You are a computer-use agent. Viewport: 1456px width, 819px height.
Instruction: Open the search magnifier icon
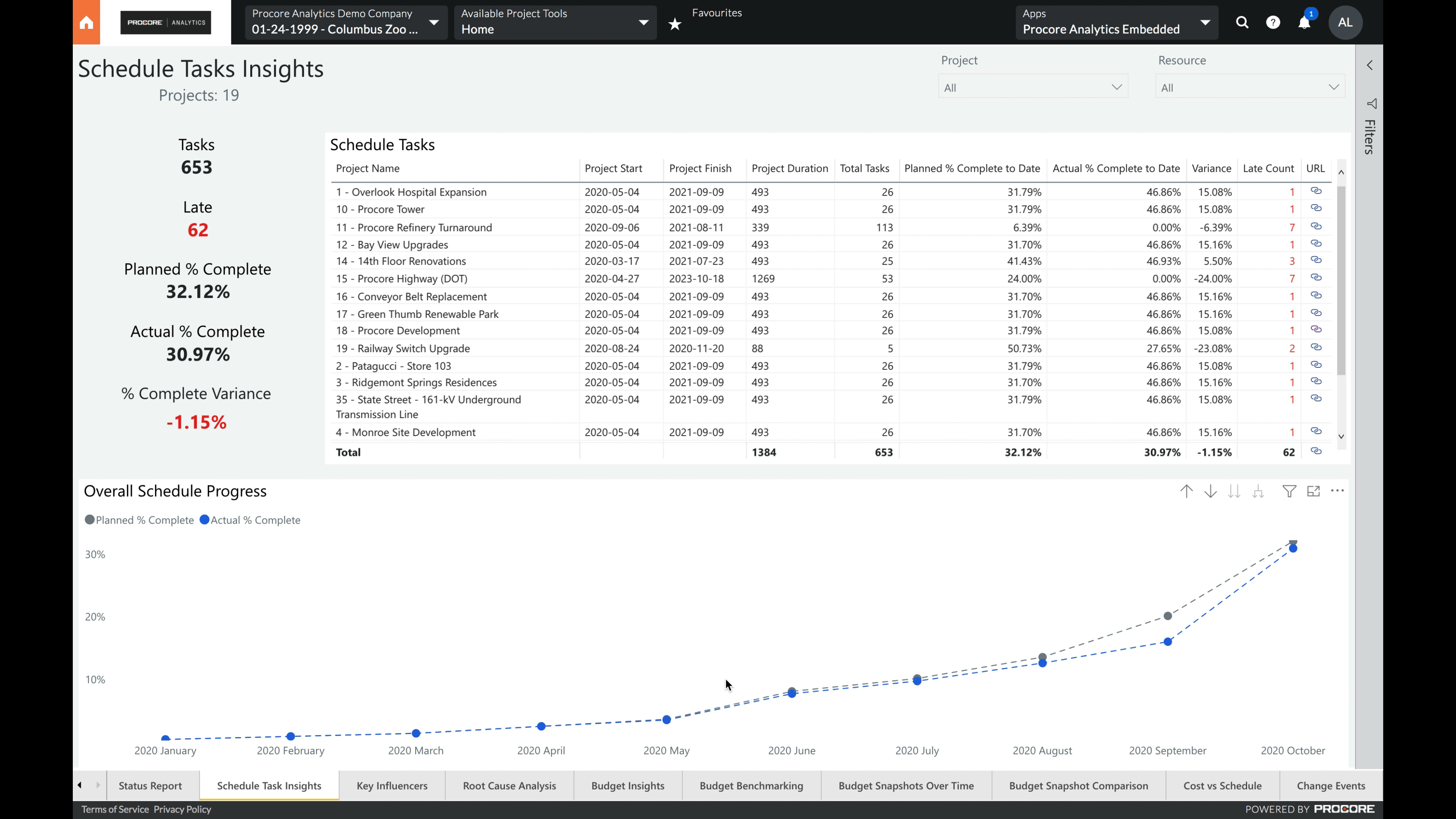coord(1242,23)
